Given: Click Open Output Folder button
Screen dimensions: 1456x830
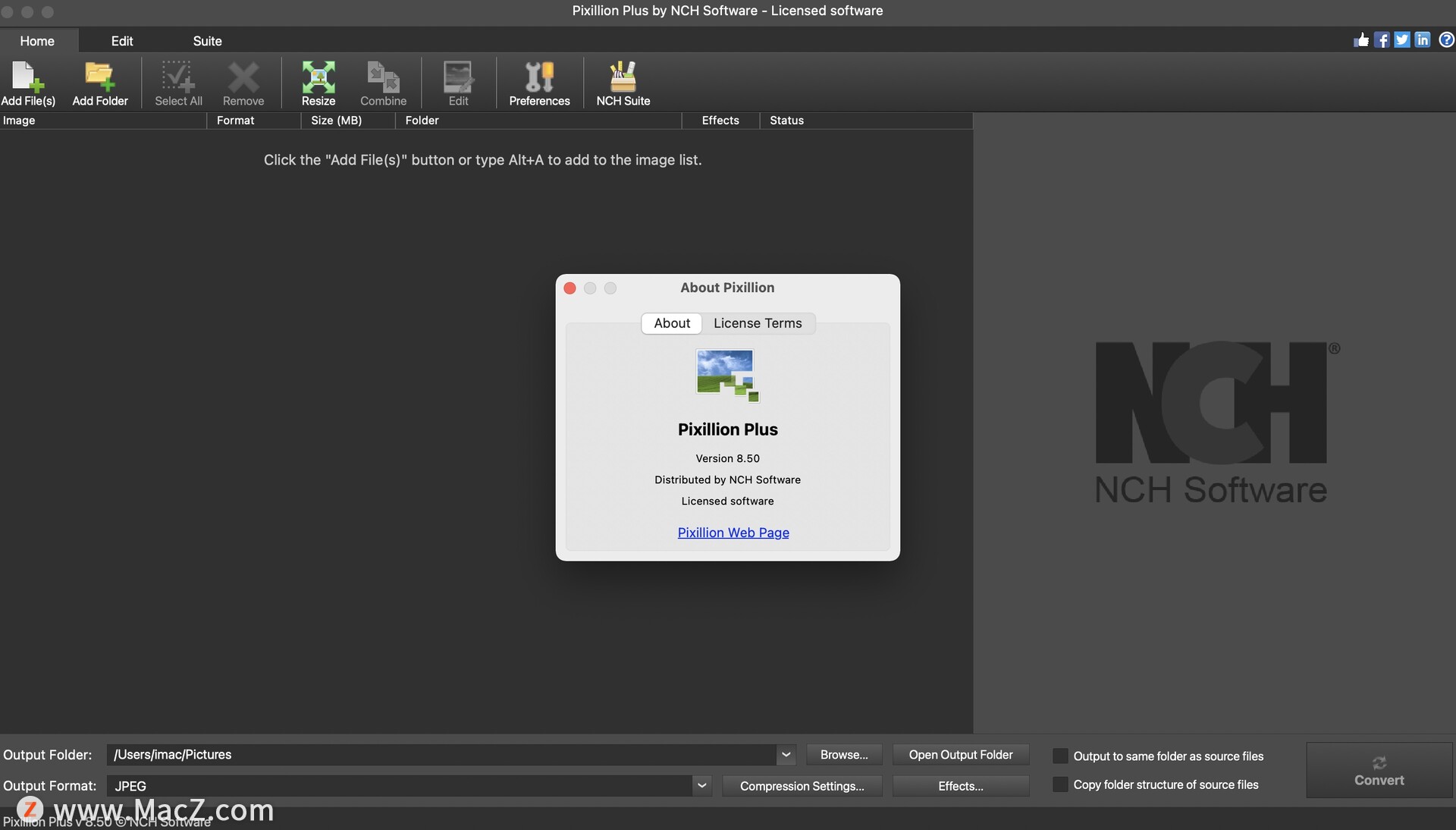Looking at the screenshot, I should (x=961, y=755).
